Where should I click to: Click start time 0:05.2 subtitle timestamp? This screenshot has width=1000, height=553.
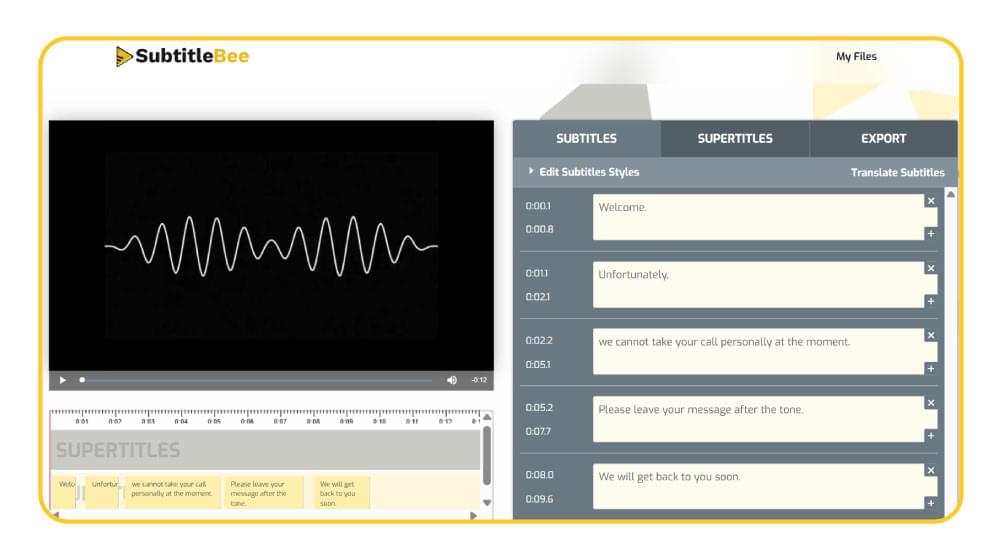click(x=540, y=408)
